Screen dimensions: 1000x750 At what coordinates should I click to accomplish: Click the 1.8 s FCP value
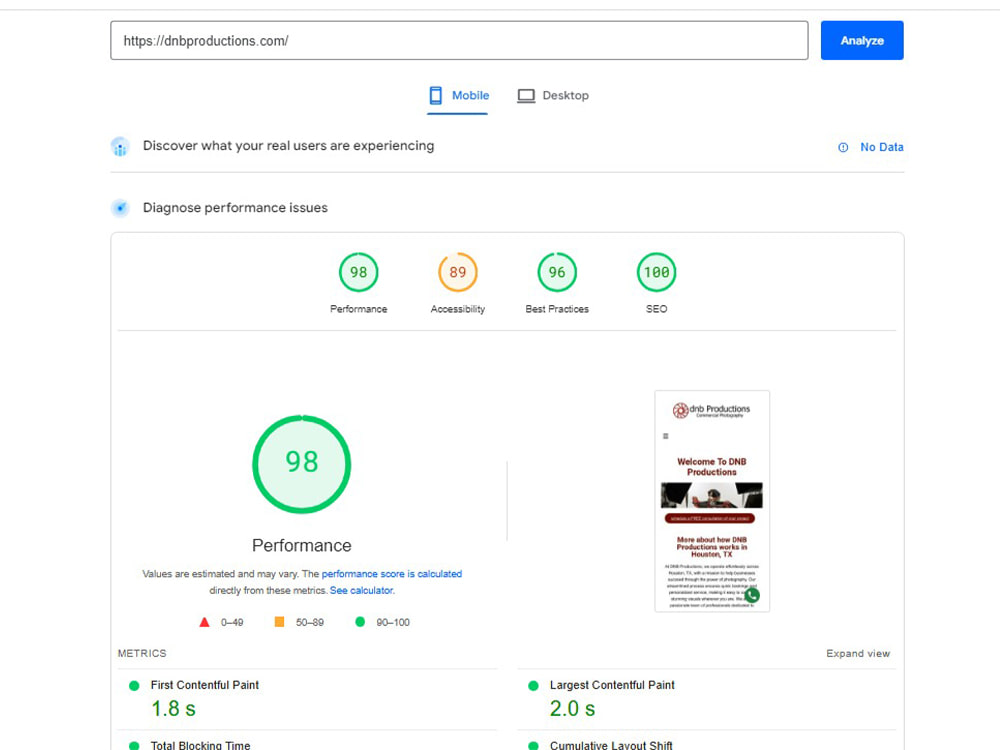click(x=173, y=709)
